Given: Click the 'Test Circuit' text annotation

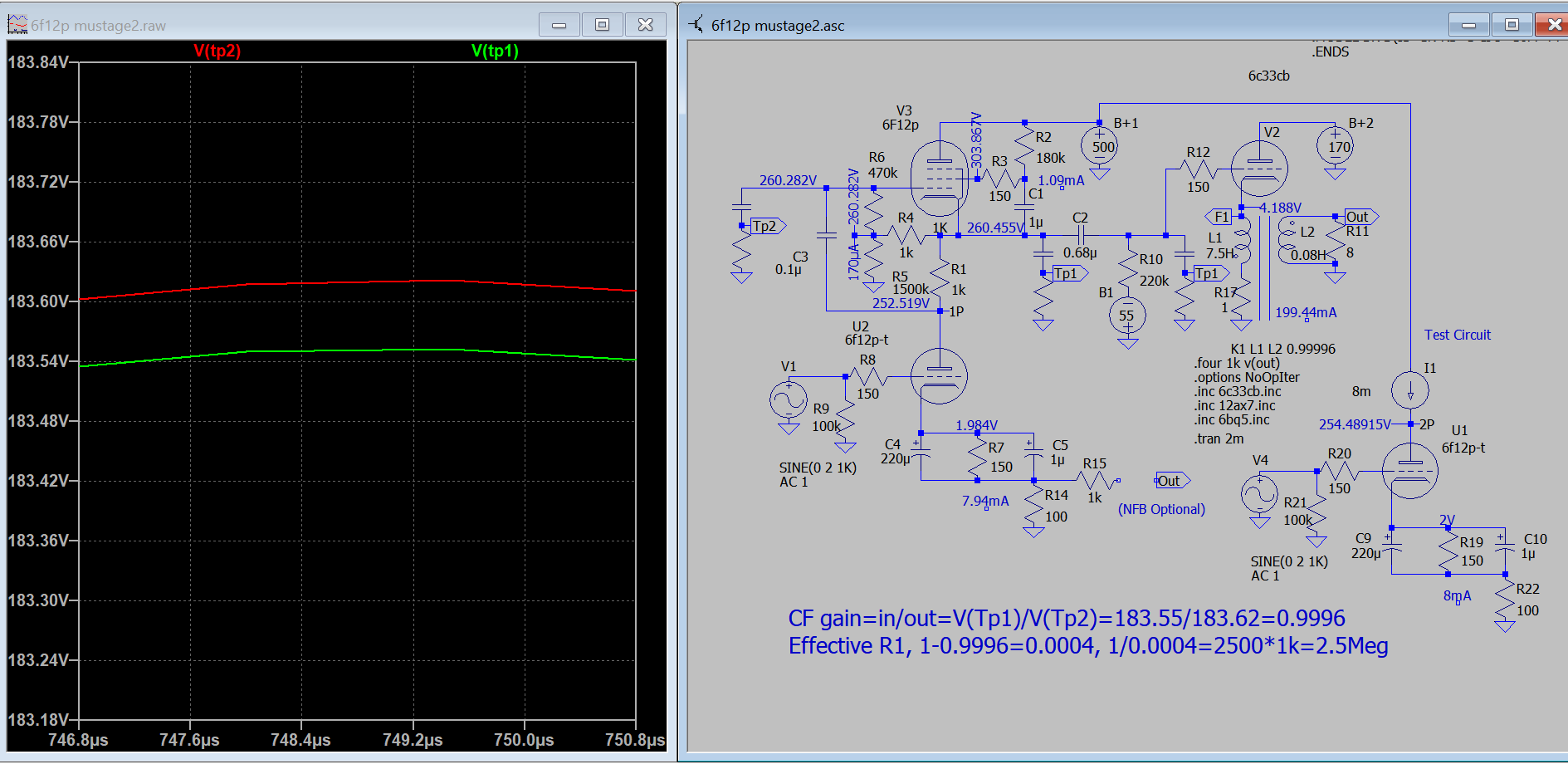Looking at the screenshot, I should 1458,335.
